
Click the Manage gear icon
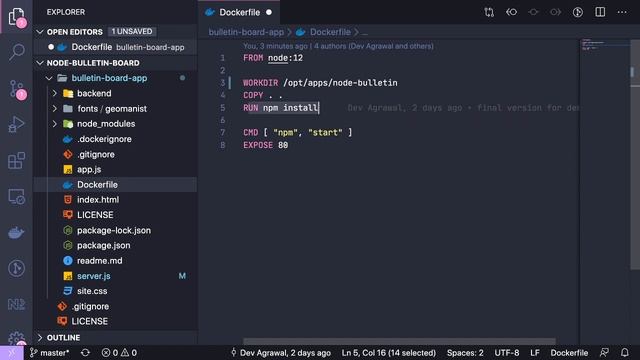point(16,338)
